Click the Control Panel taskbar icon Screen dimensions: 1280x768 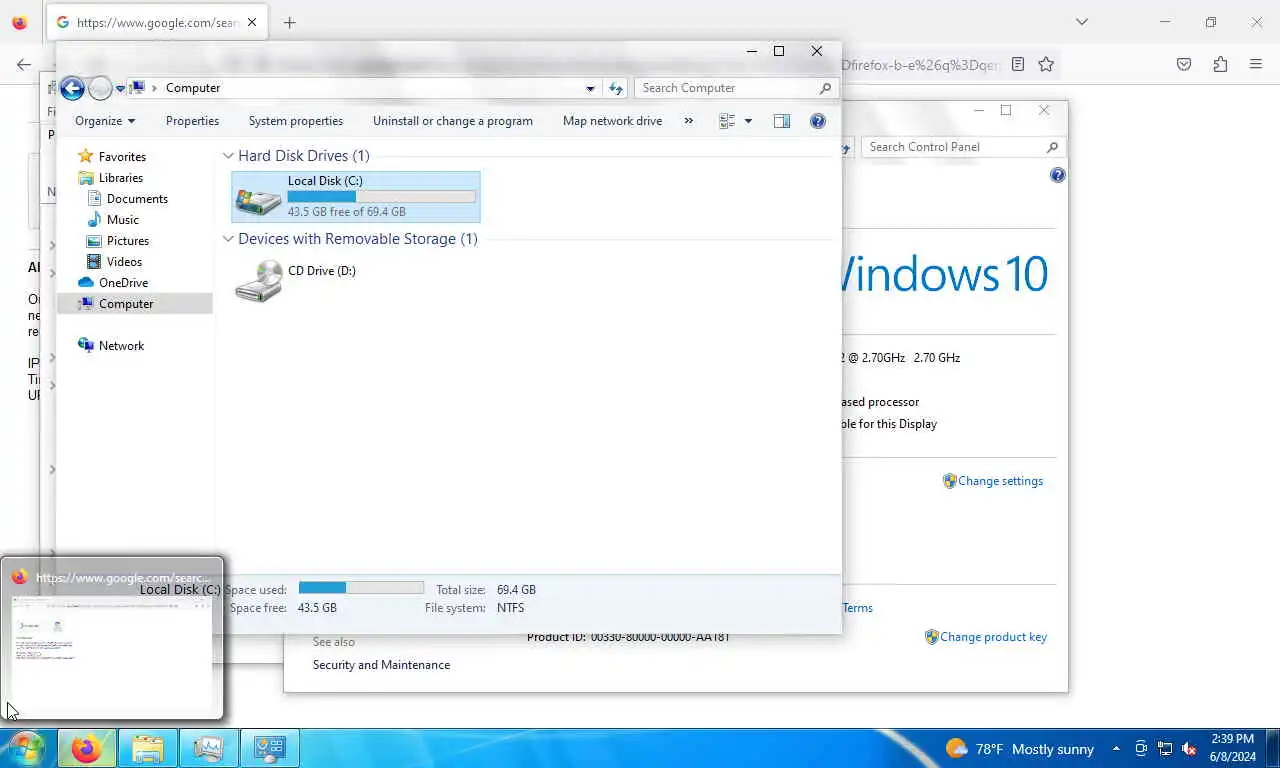(x=269, y=748)
